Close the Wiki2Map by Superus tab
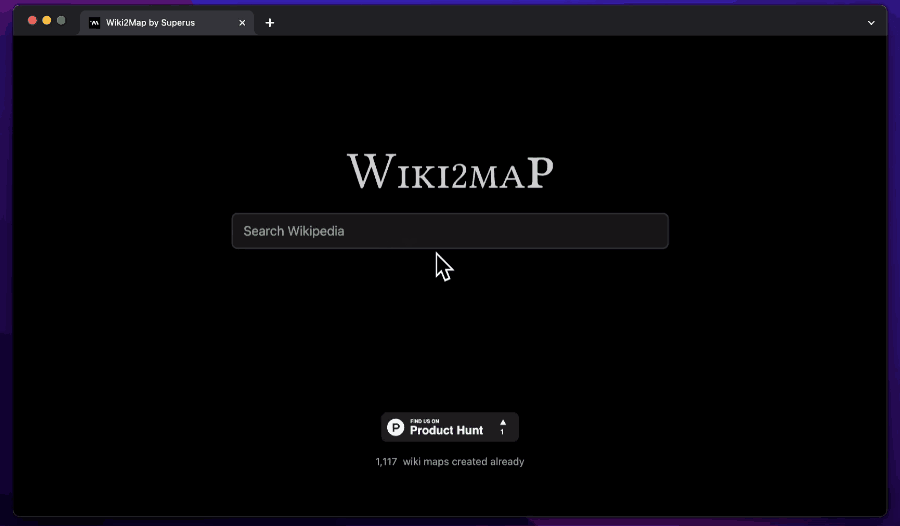 tap(242, 23)
